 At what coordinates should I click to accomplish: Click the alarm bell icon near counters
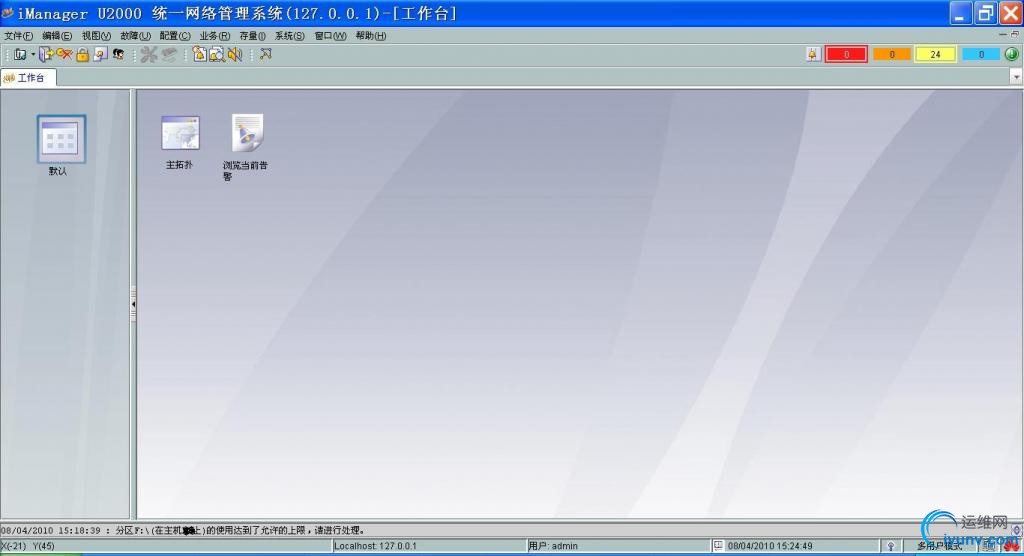click(813, 55)
